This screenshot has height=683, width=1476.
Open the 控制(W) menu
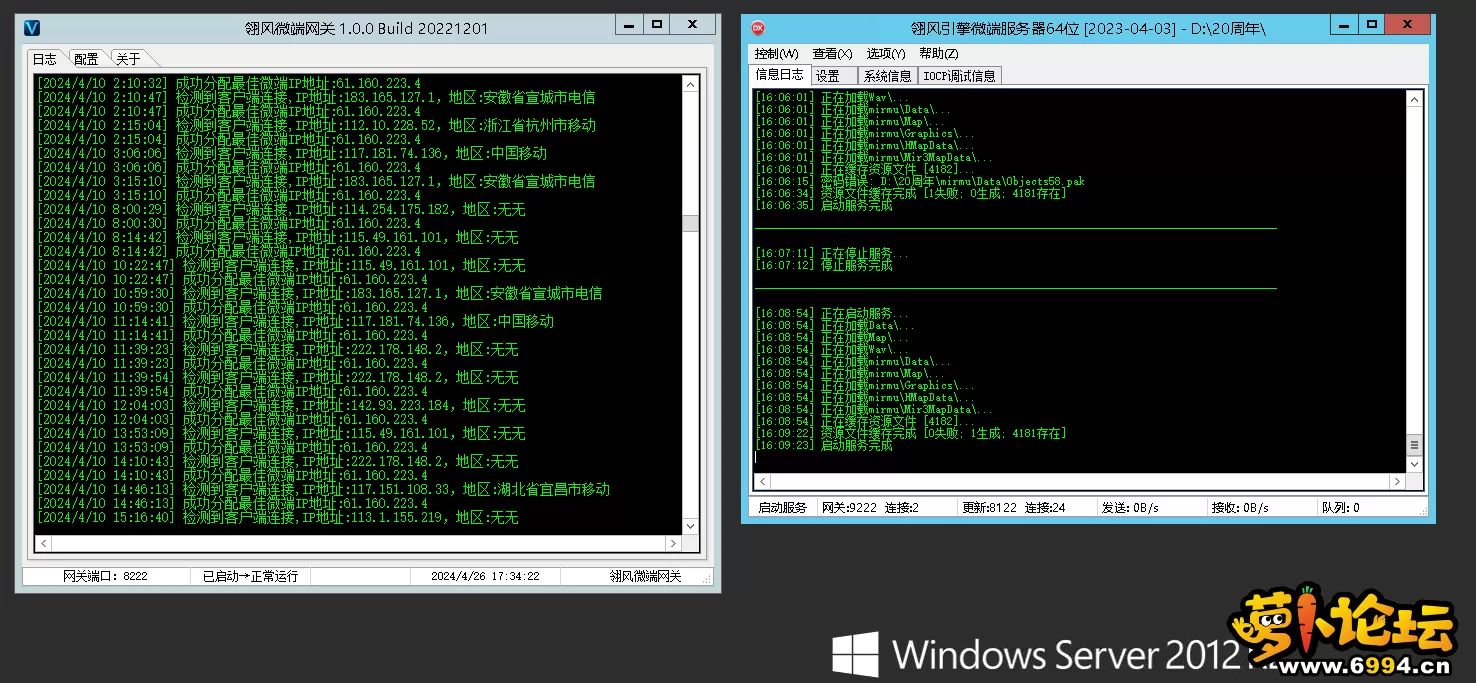(x=777, y=54)
